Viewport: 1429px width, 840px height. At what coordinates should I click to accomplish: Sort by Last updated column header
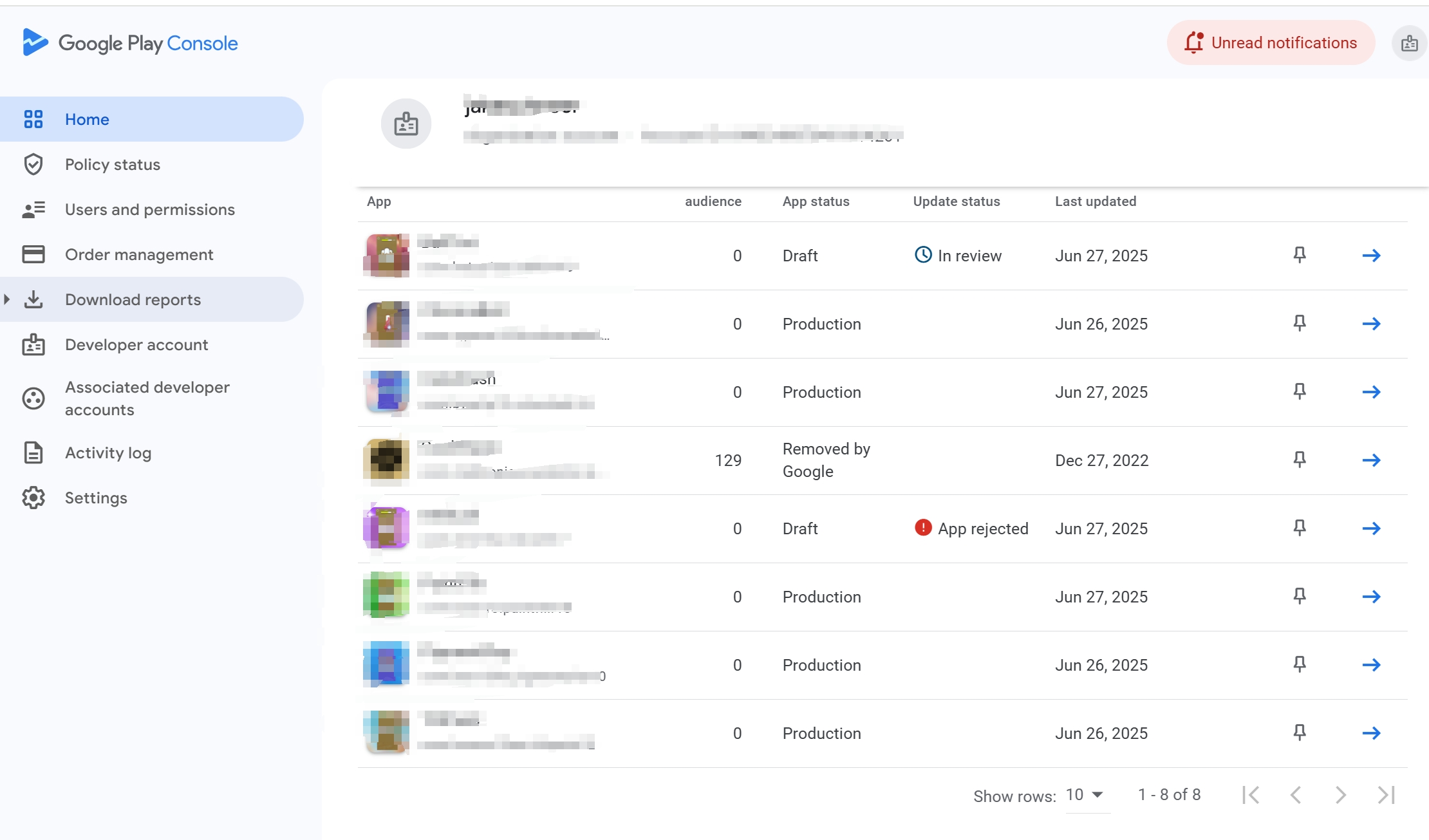[x=1095, y=201]
